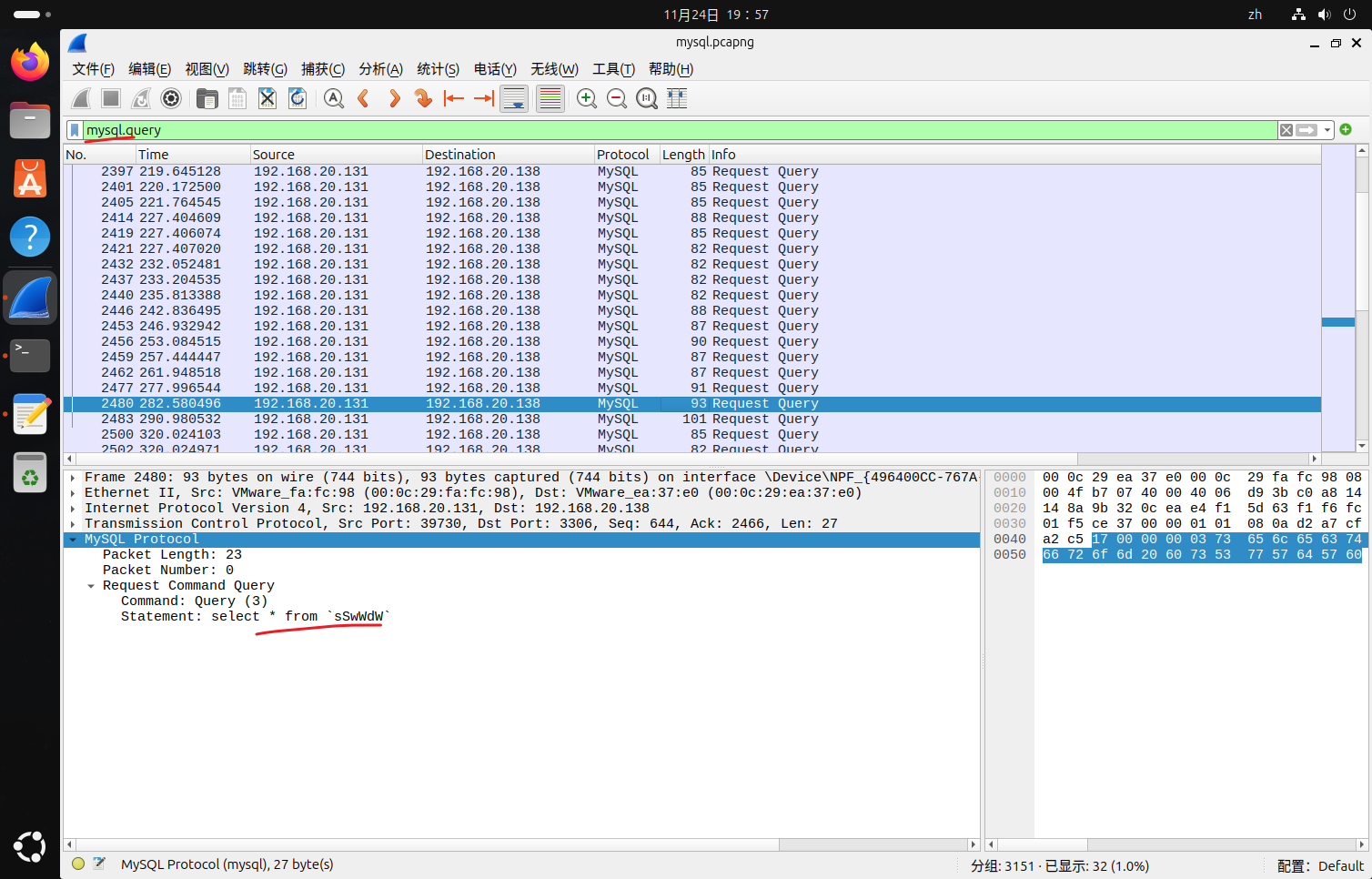Viewport: 1372px width, 879px height.
Task: Open the 跳转(G) menu
Action: 265,69
